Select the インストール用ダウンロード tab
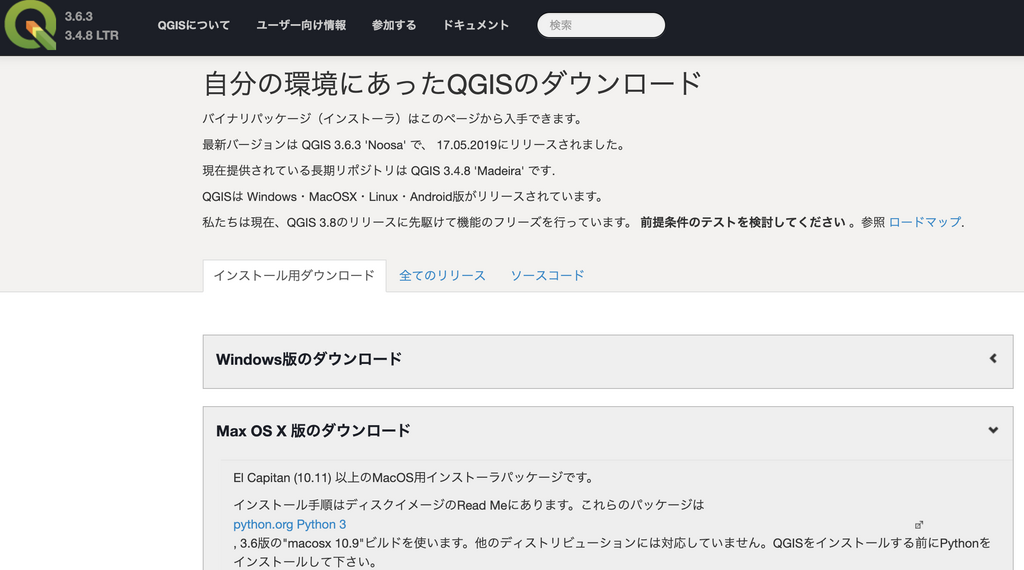 294,276
